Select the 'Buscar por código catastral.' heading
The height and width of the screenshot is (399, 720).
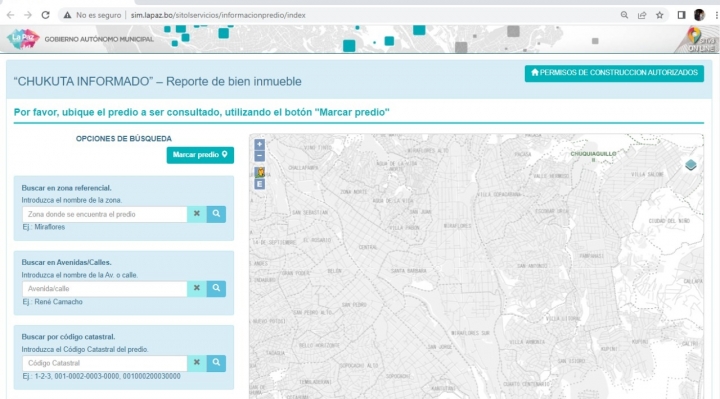pos(68,337)
